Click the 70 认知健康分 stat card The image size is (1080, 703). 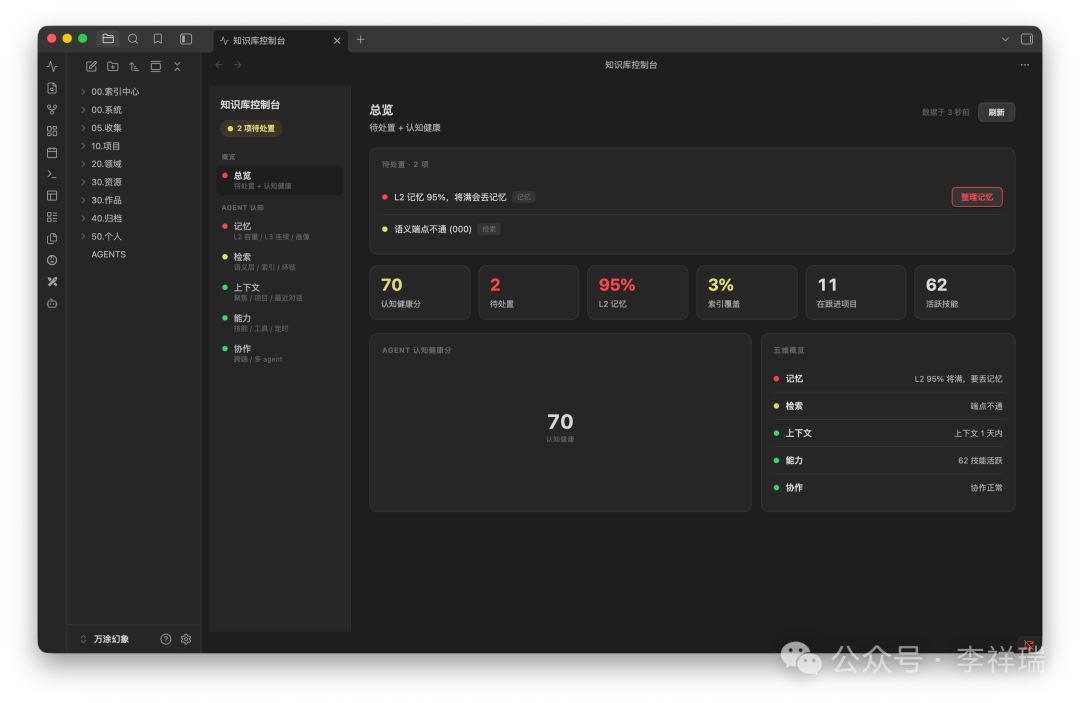[x=420, y=293]
